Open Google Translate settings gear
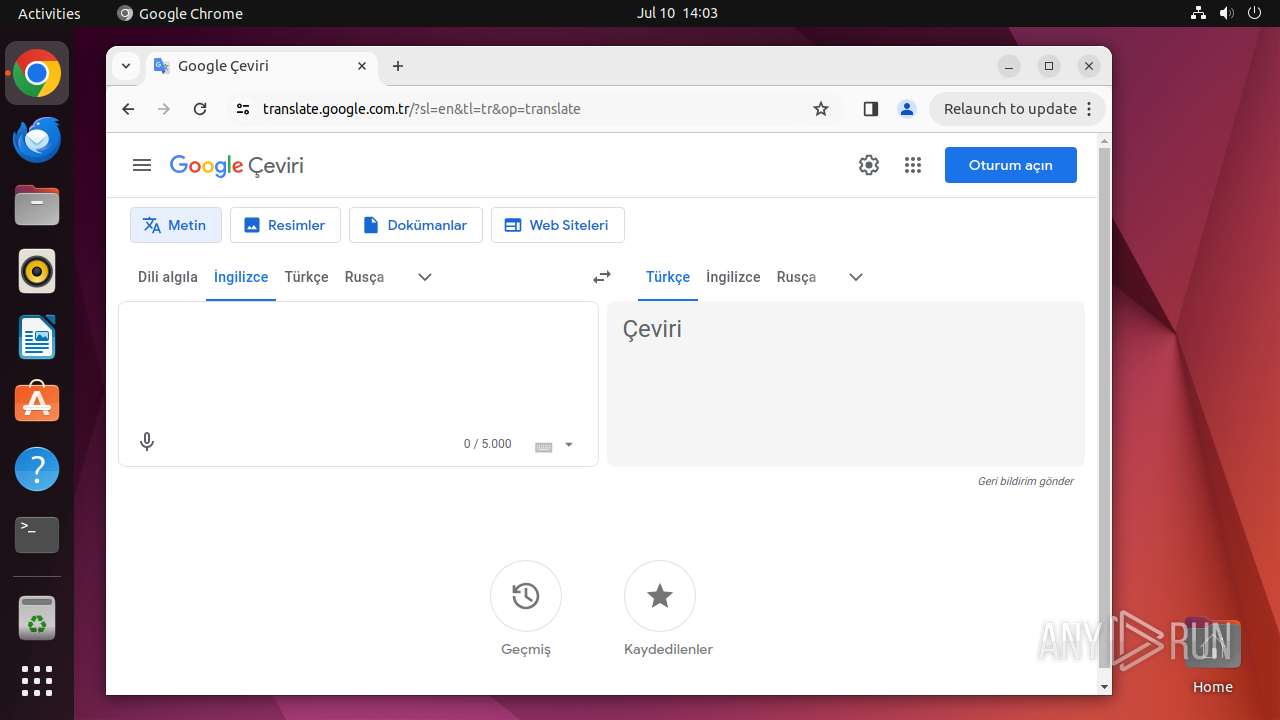Screen dimensions: 1280x720 click(x=869, y=165)
